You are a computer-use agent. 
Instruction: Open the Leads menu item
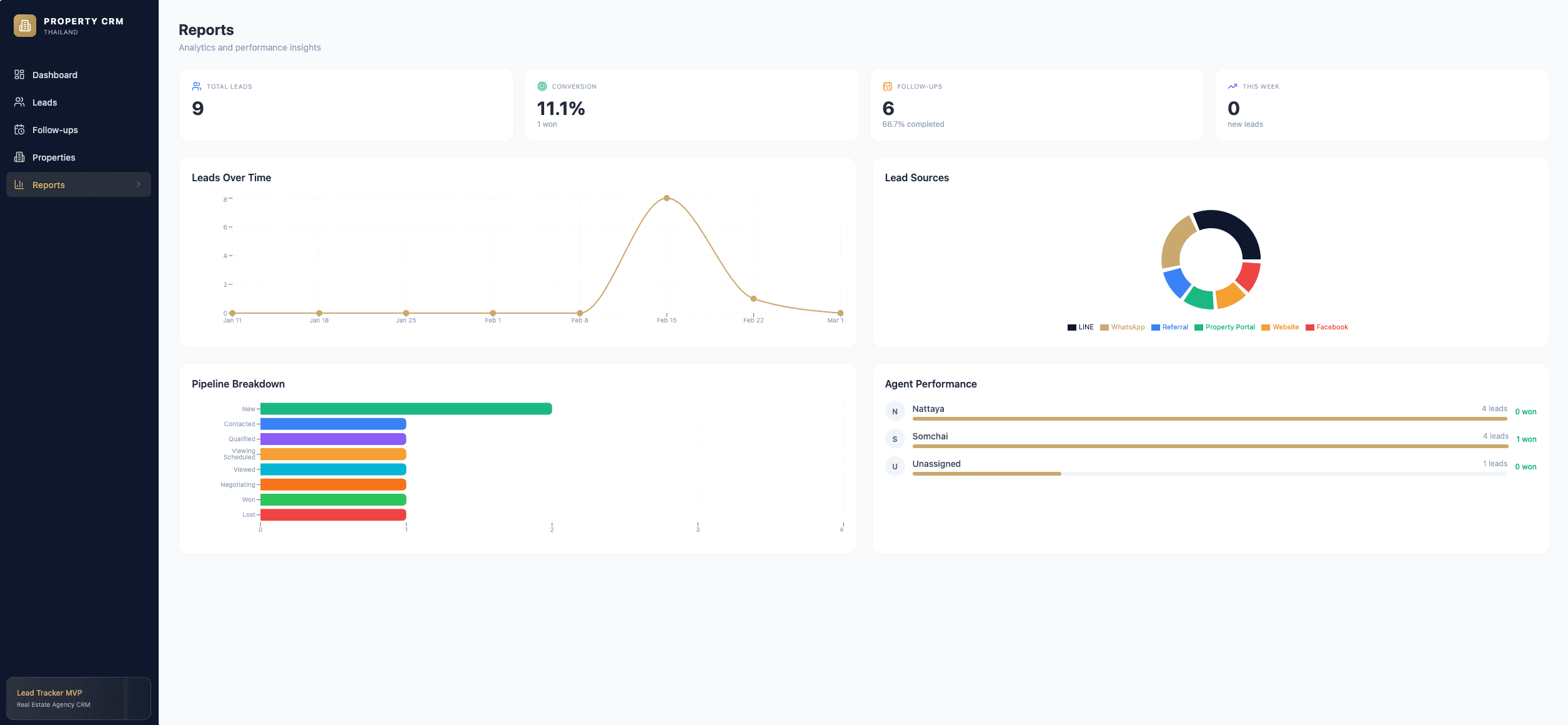tap(44, 102)
